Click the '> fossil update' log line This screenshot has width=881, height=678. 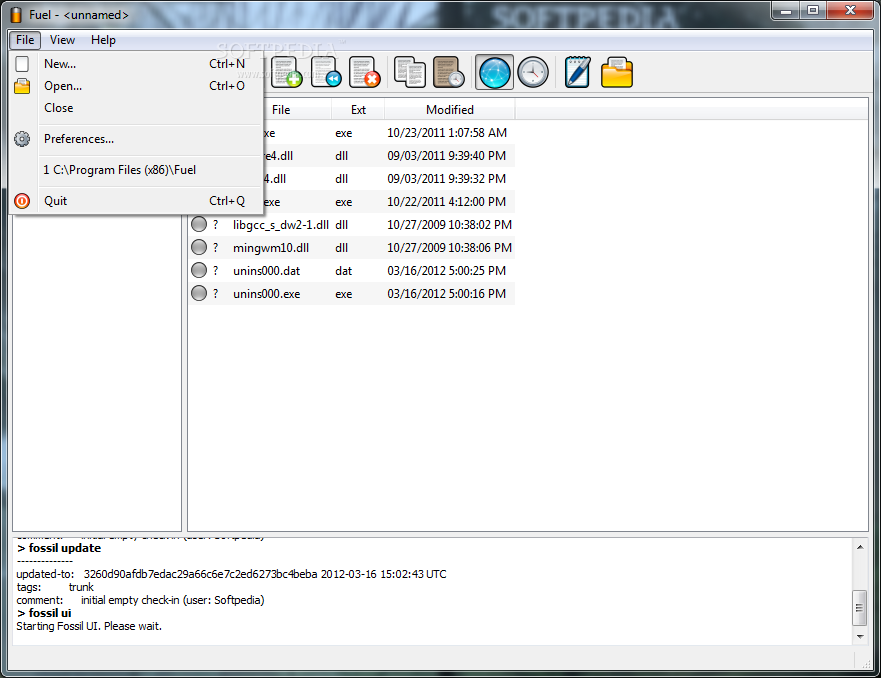click(x=59, y=548)
